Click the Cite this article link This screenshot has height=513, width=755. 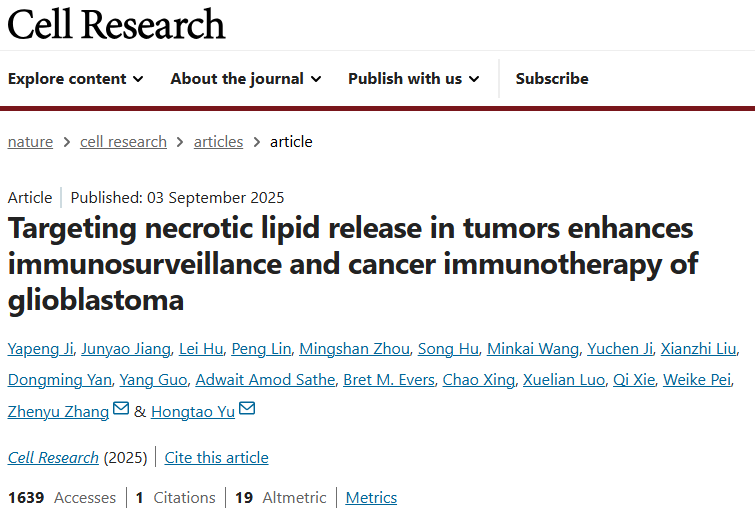[217, 458]
